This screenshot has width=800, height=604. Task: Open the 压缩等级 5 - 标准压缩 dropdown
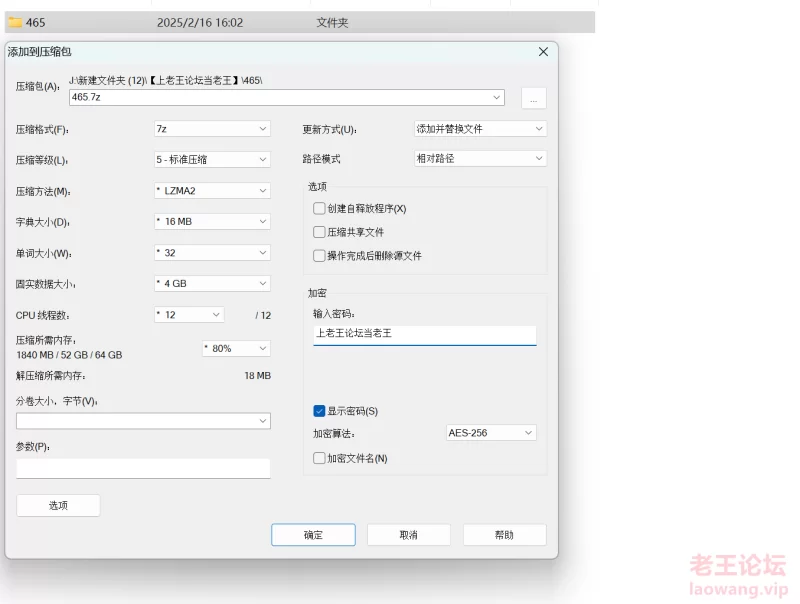point(212,160)
